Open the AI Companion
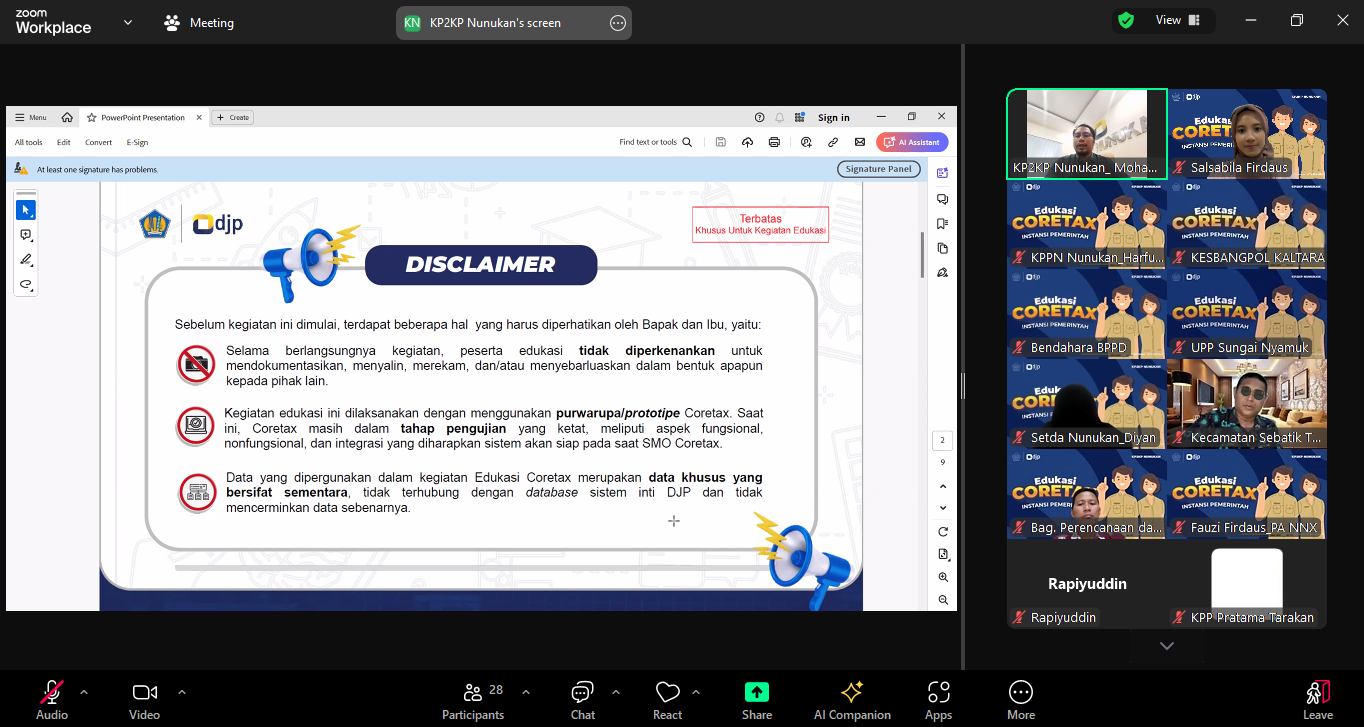The width and height of the screenshot is (1364, 727). click(851, 698)
